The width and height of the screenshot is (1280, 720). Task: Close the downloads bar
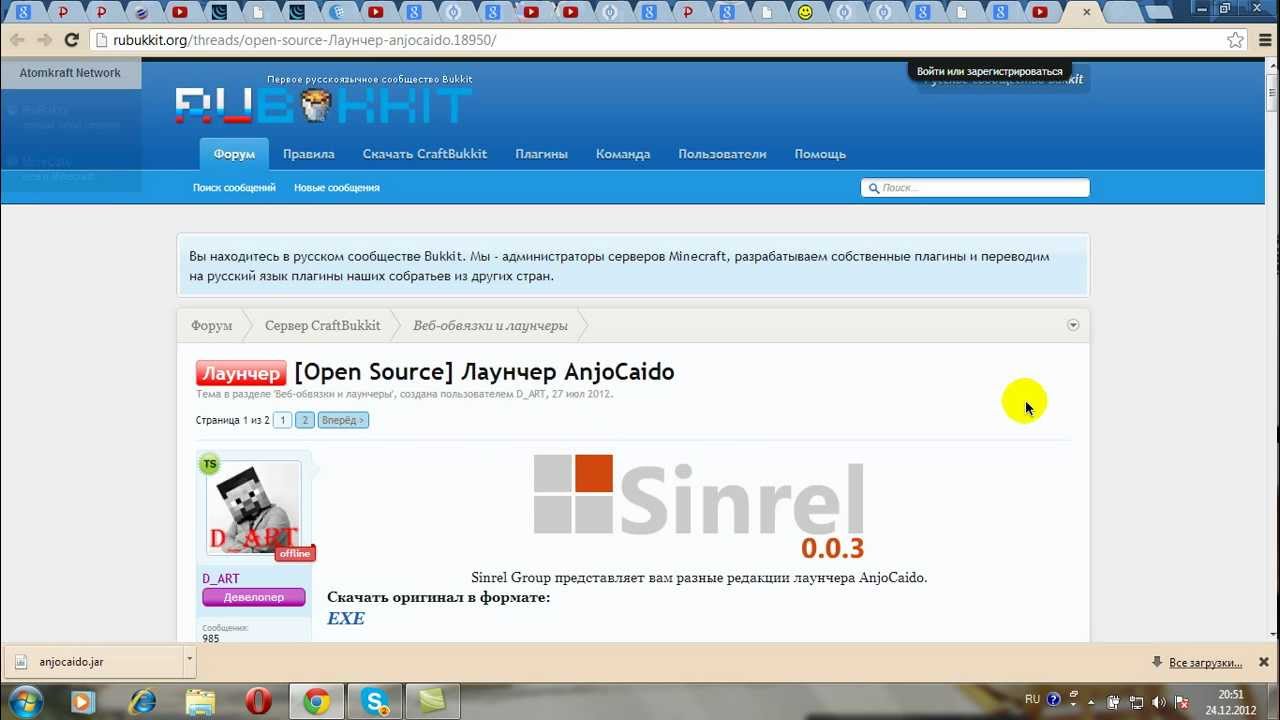[1264, 662]
